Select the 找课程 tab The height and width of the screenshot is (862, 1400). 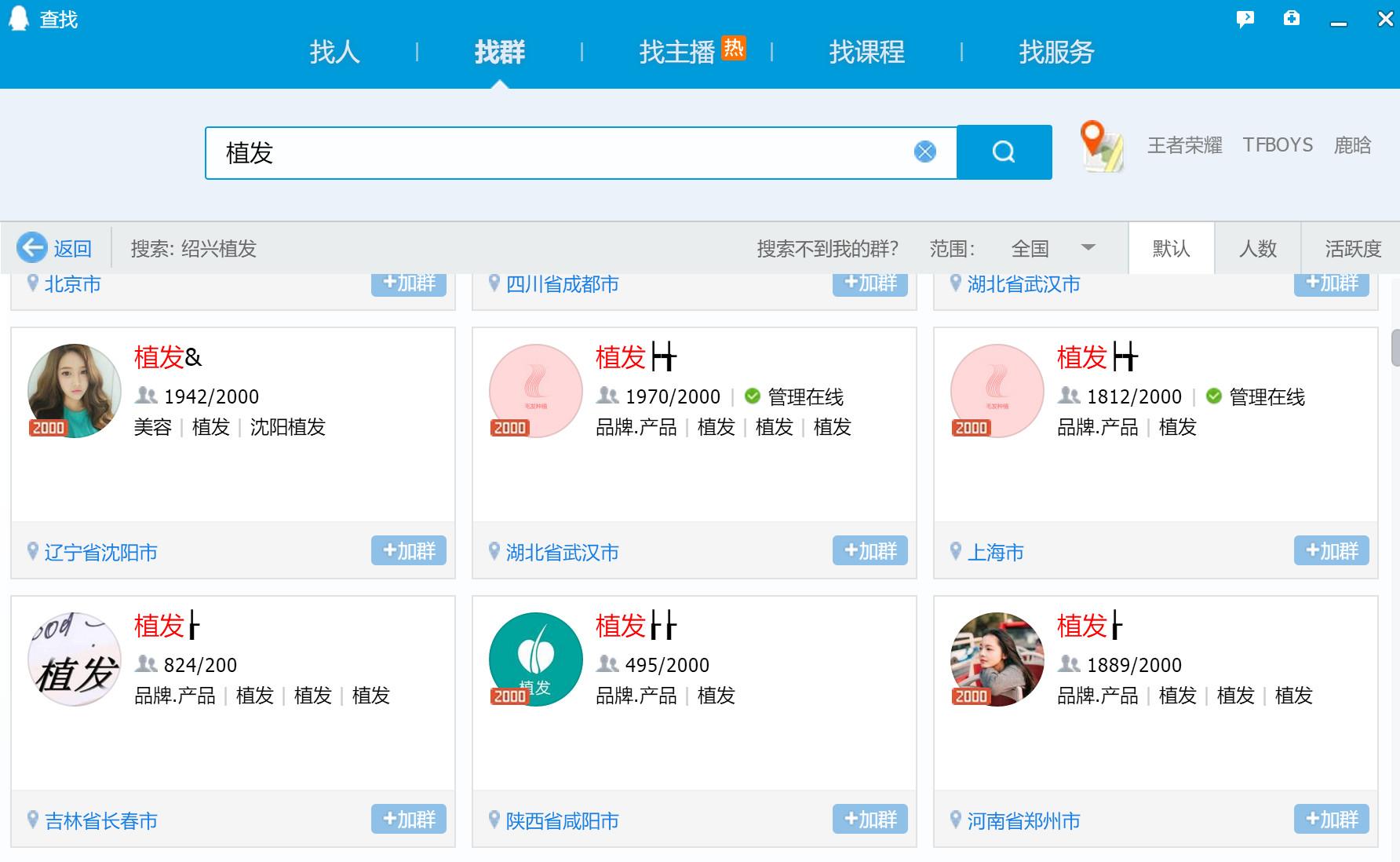[x=866, y=53]
